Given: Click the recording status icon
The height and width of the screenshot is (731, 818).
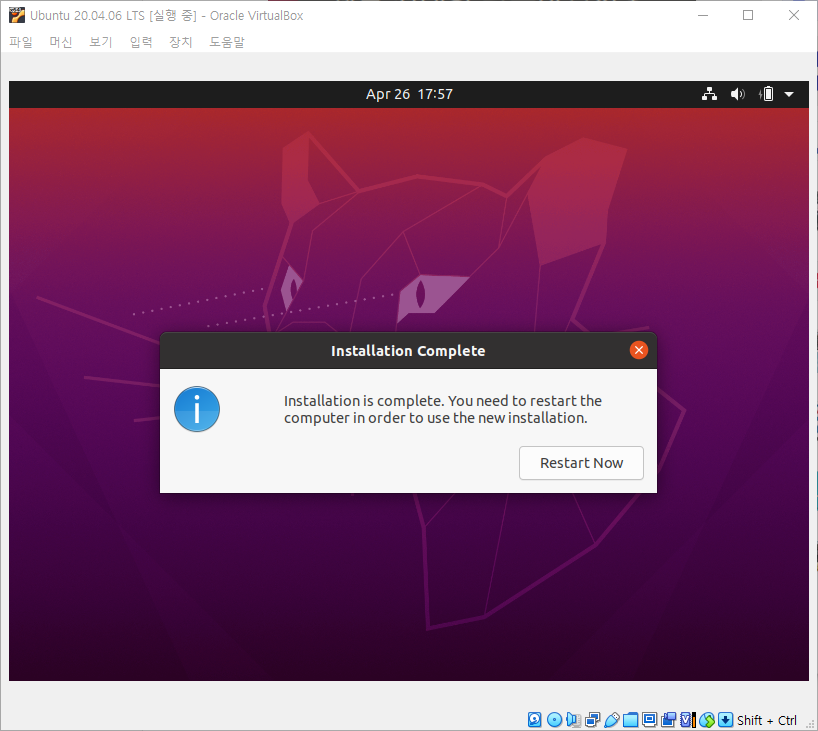Looking at the screenshot, I should click(668, 720).
